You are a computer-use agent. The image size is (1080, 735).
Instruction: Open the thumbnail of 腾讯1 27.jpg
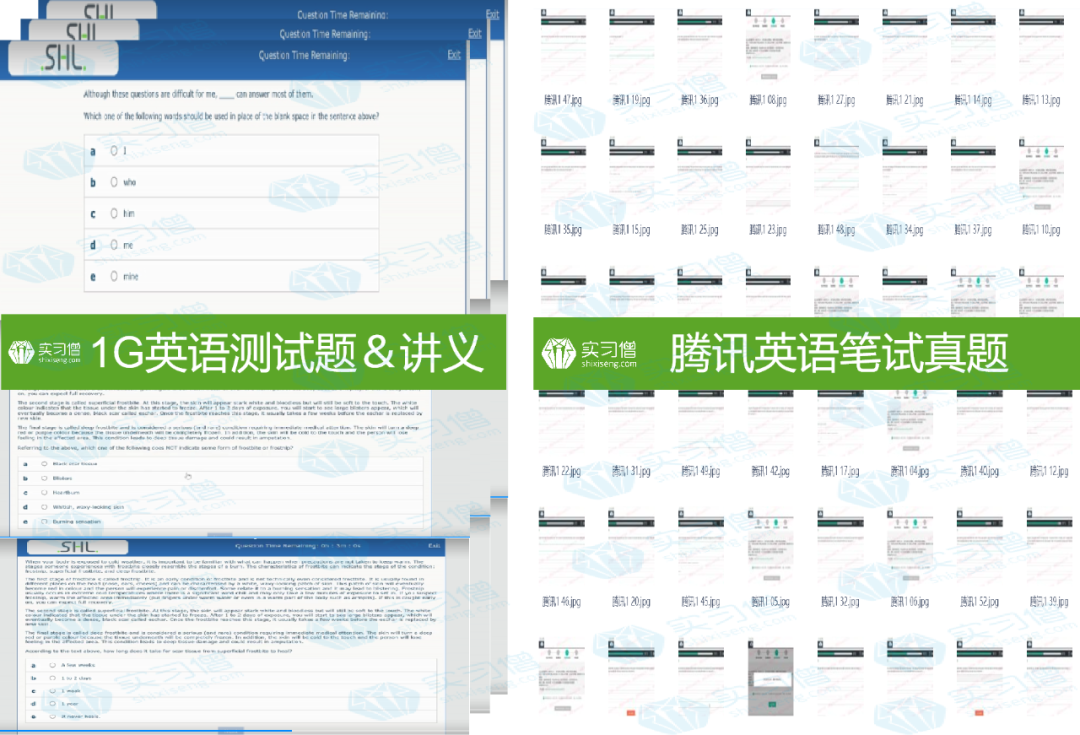click(836, 48)
